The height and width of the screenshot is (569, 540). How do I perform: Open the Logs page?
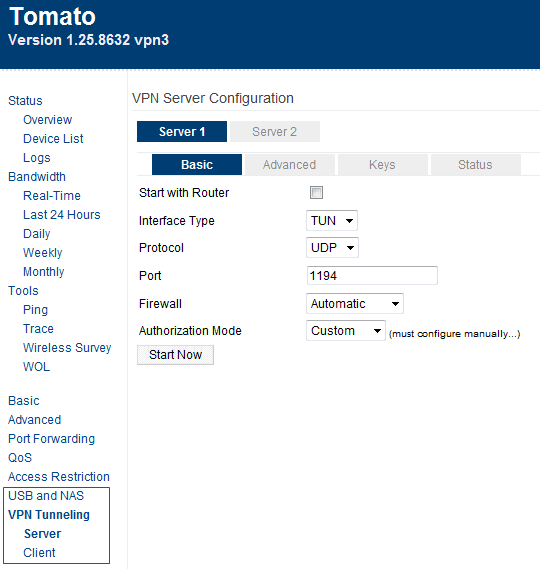[37, 157]
